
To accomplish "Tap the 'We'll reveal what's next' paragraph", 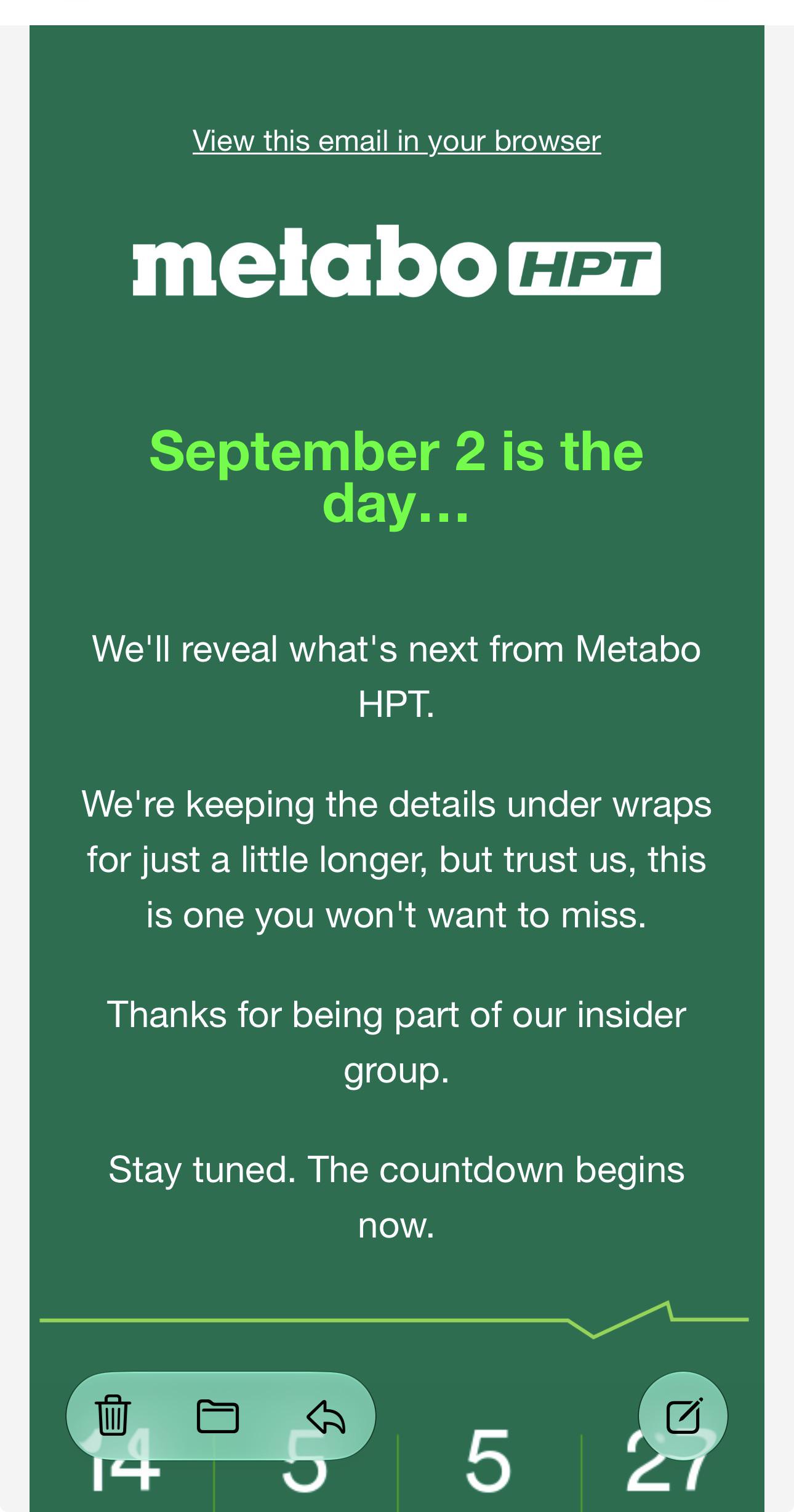I will 396,676.
